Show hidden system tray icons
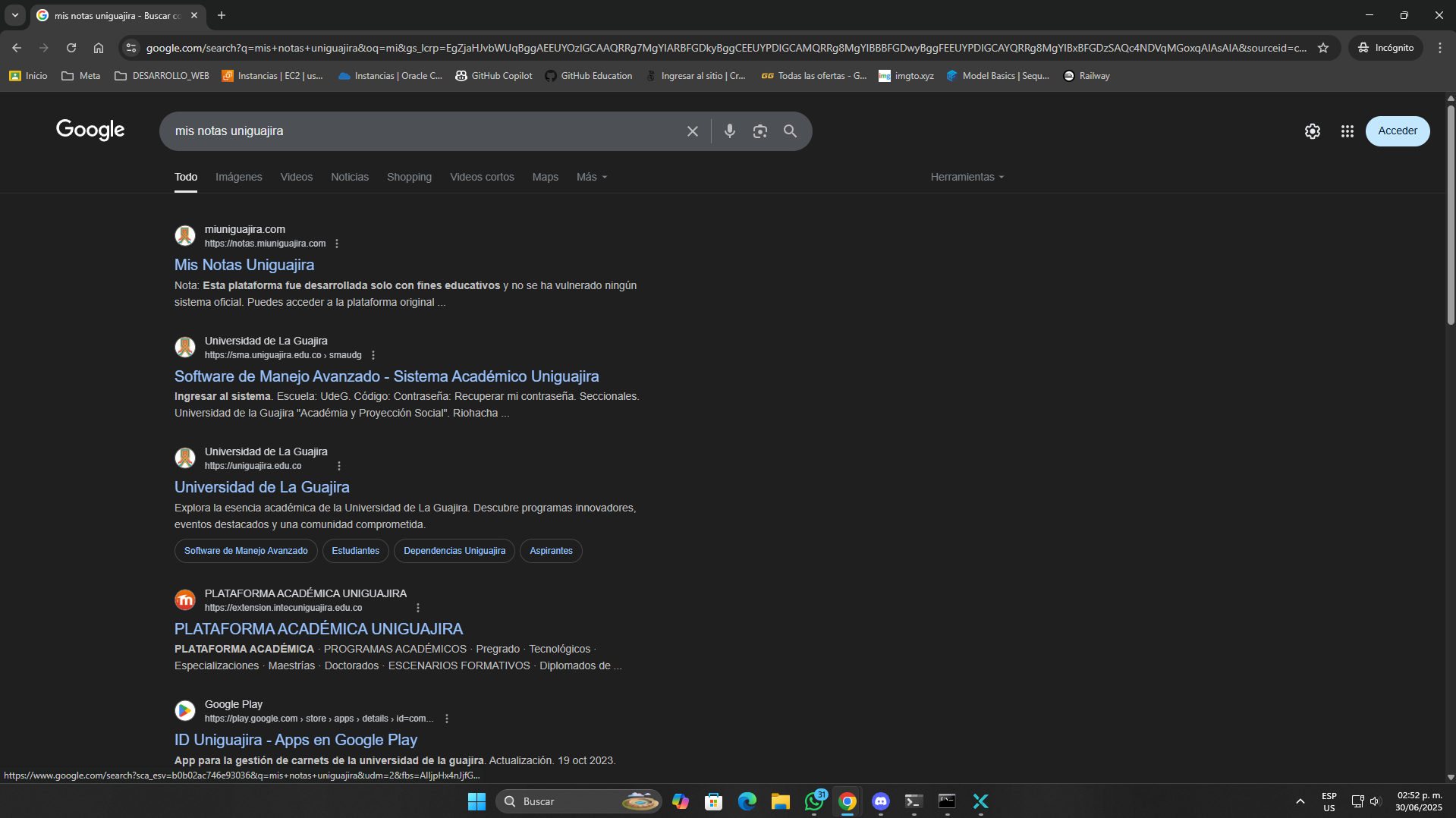The width and height of the screenshot is (1456, 818). click(x=1300, y=801)
